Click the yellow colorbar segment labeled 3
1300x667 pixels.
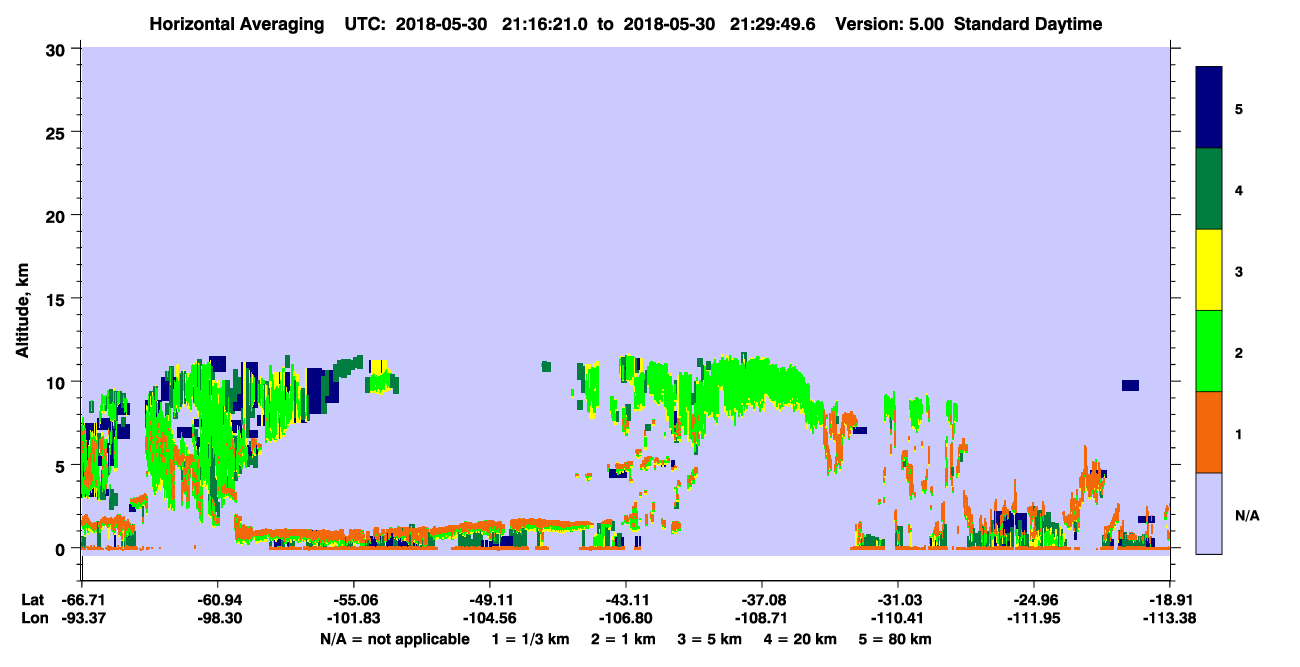[x=1209, y=270]
